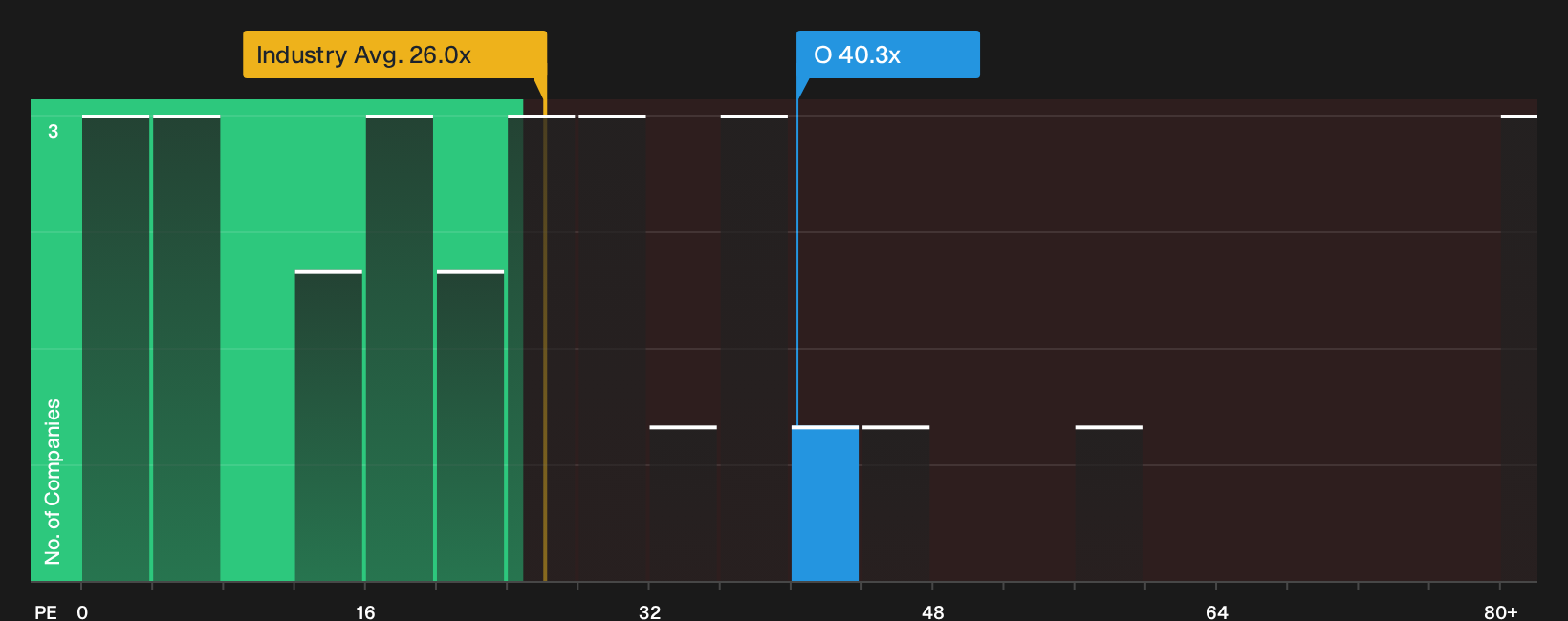Click the '0' x-axis tick label
This screenshot has height=621, width=1568.
point(82,611)
